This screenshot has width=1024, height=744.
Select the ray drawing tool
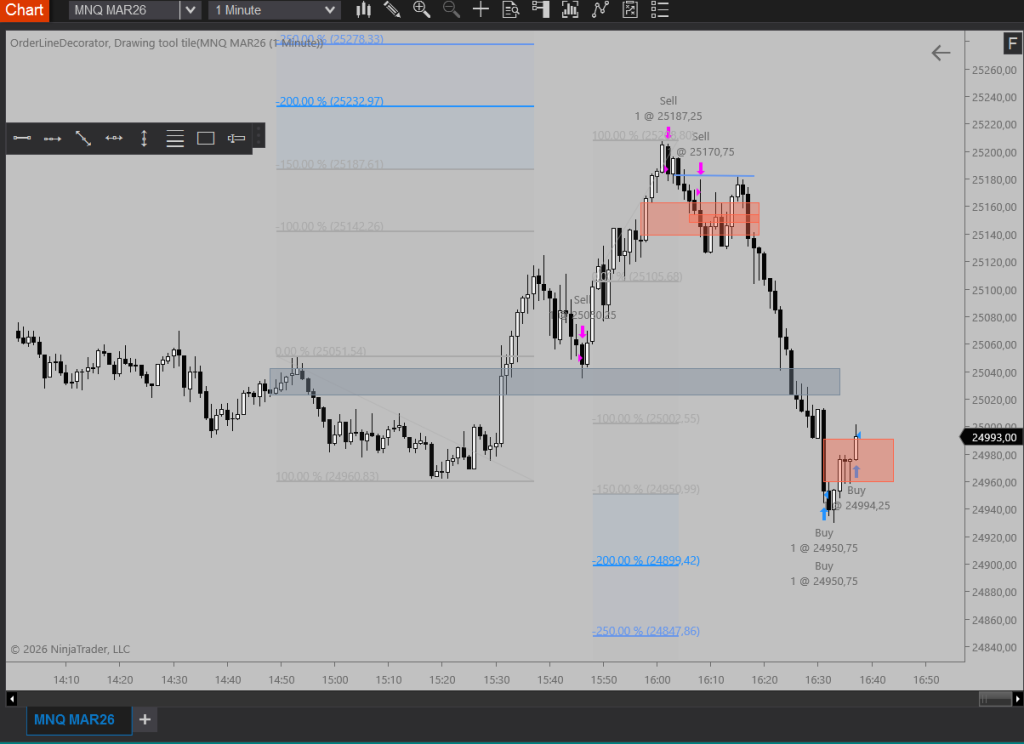click(x=53, y=139)
